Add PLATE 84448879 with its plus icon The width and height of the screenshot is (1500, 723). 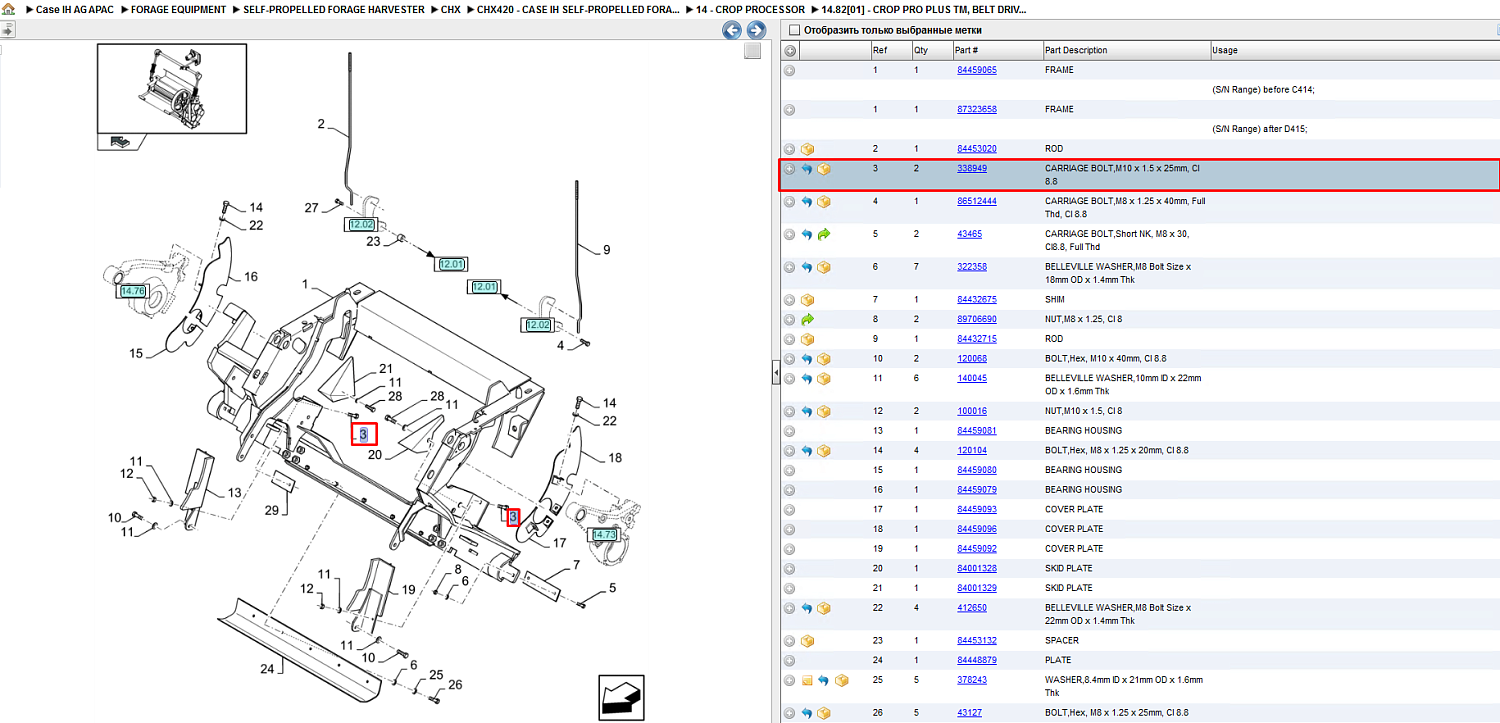click(x=789, y=660)
